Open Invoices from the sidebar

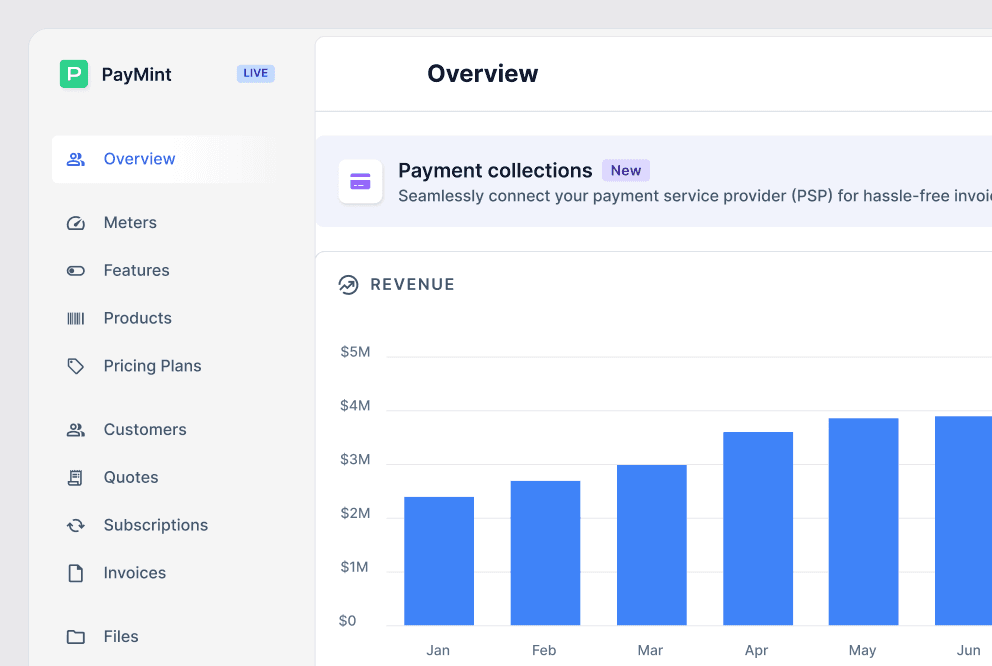coord(135,573)
